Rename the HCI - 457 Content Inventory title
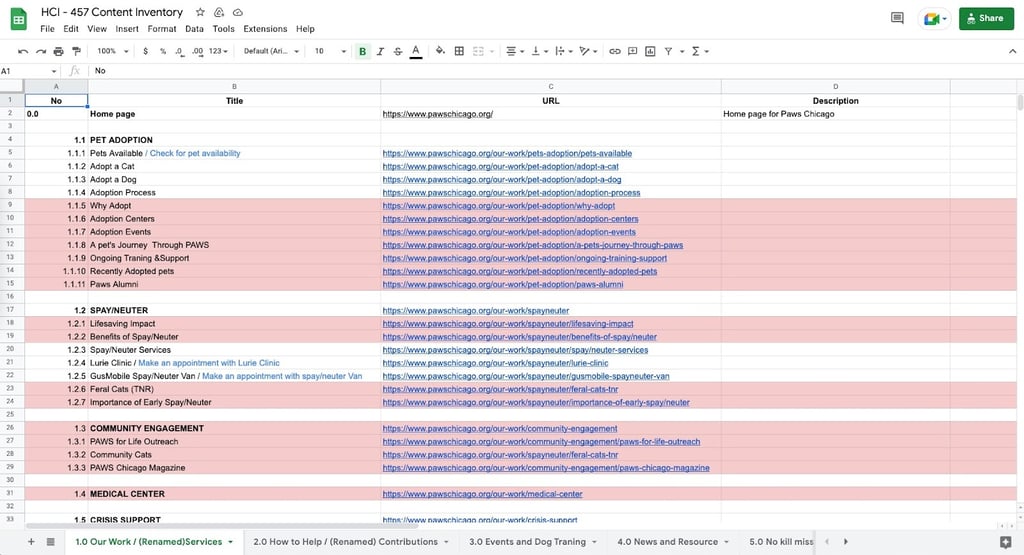Screen dimensions: 1024x555 click(112, 12)
